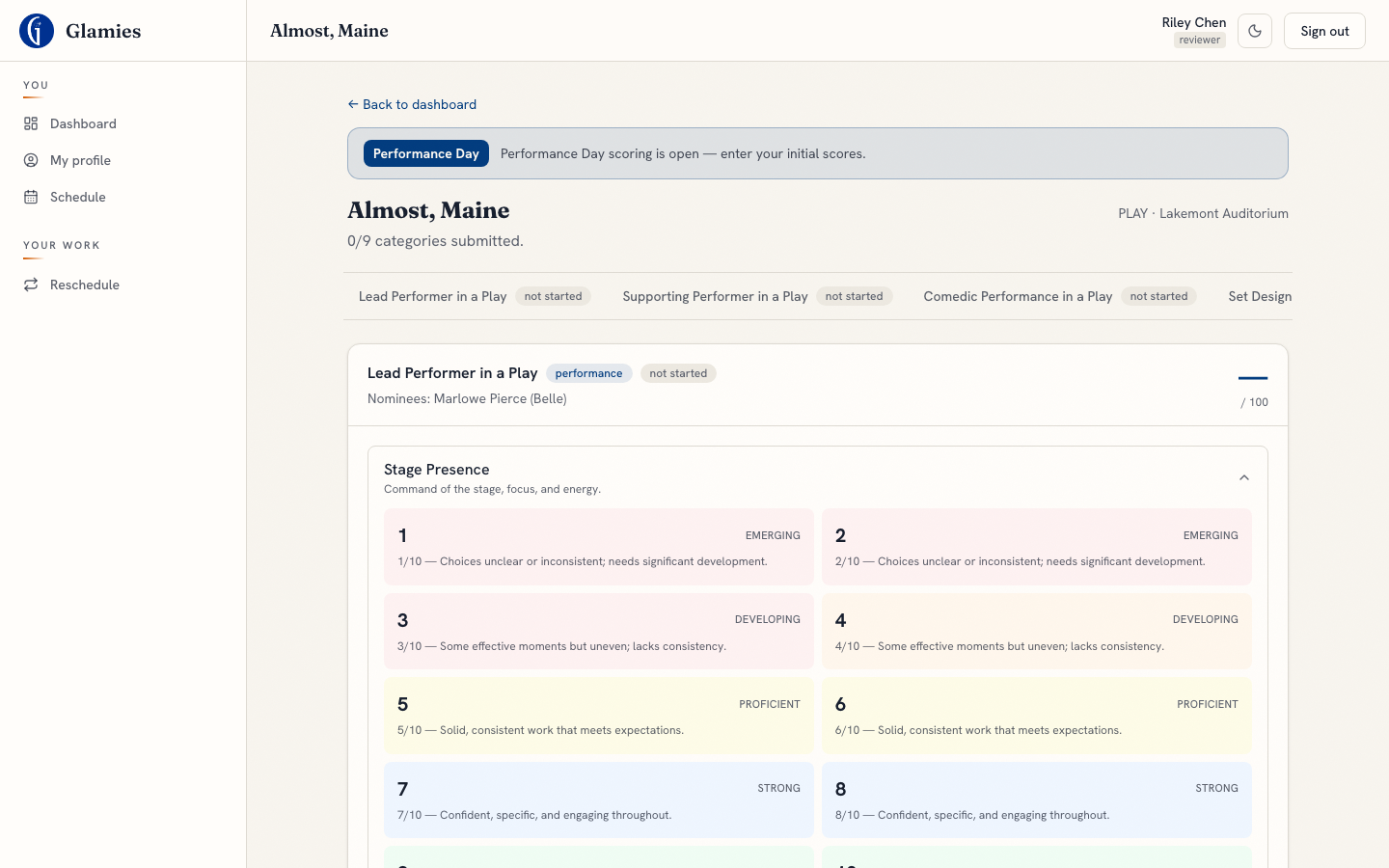Click Almost, Maine title in top bar
This screenshot has height=868, width=1389.
[329, 31]
